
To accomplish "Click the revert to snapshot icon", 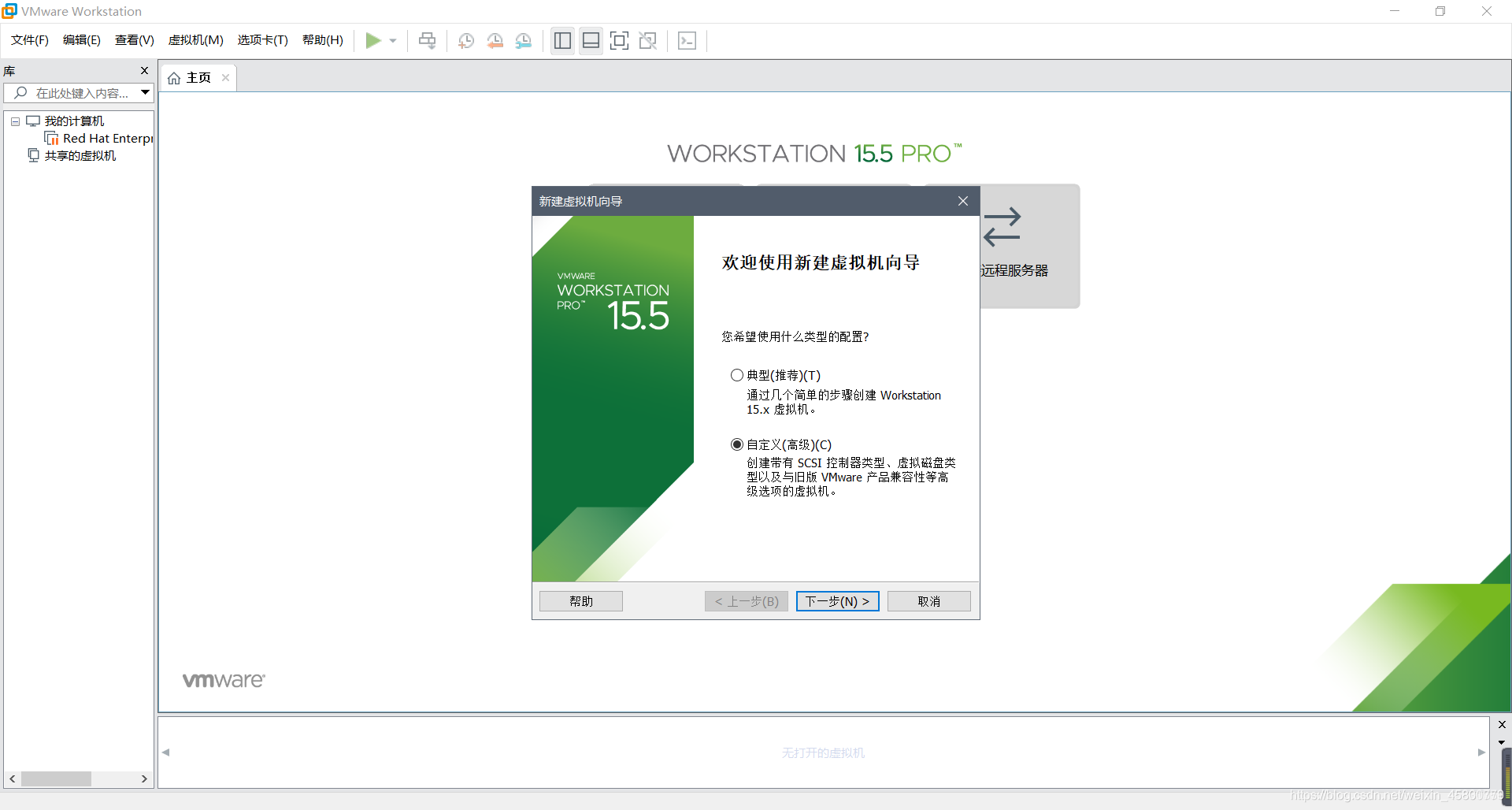I will pyautogui.click(x=495, y=40).
